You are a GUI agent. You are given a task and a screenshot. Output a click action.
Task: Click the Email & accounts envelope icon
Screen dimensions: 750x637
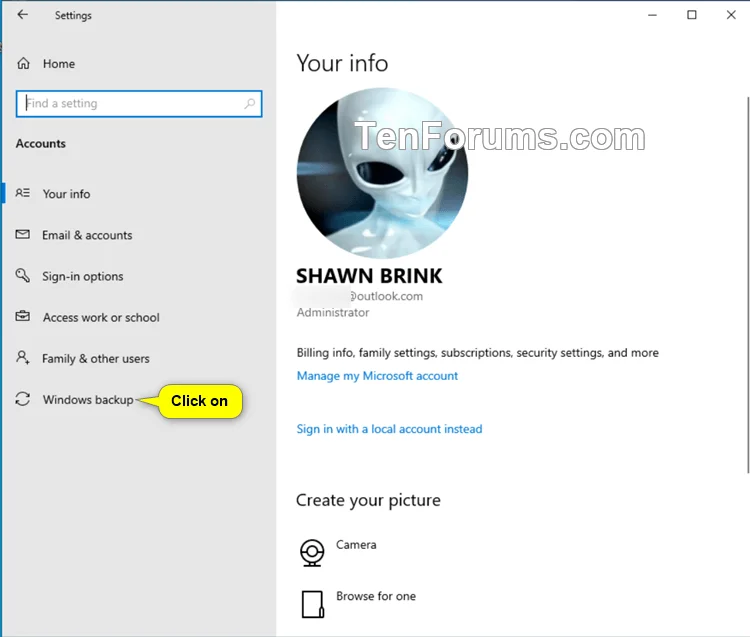click(x=22, y=234)
